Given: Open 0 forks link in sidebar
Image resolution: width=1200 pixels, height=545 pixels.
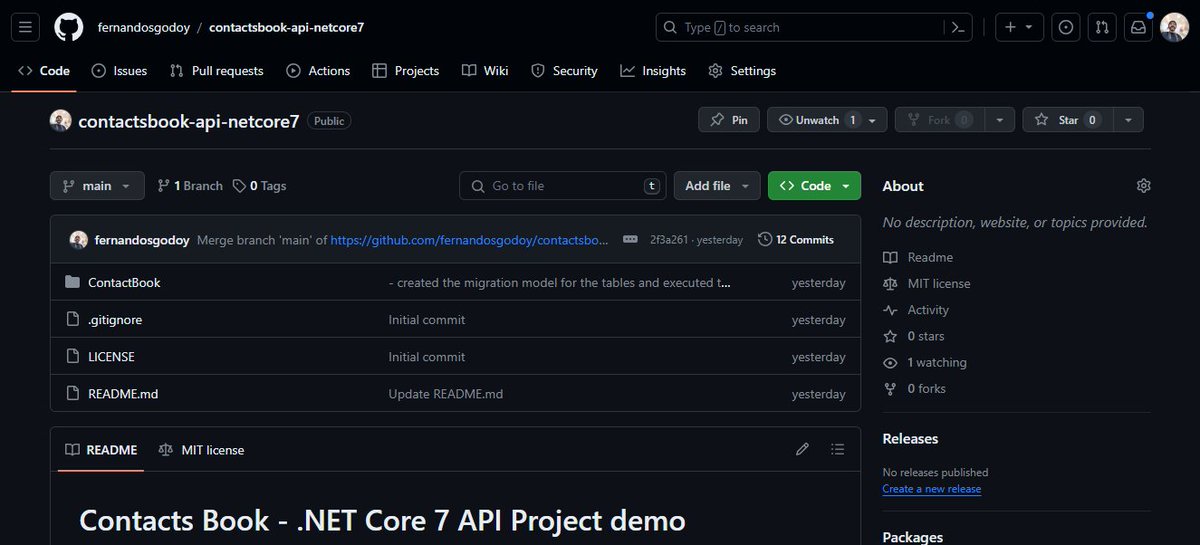Looking at the screenshot, I should 914,388.
